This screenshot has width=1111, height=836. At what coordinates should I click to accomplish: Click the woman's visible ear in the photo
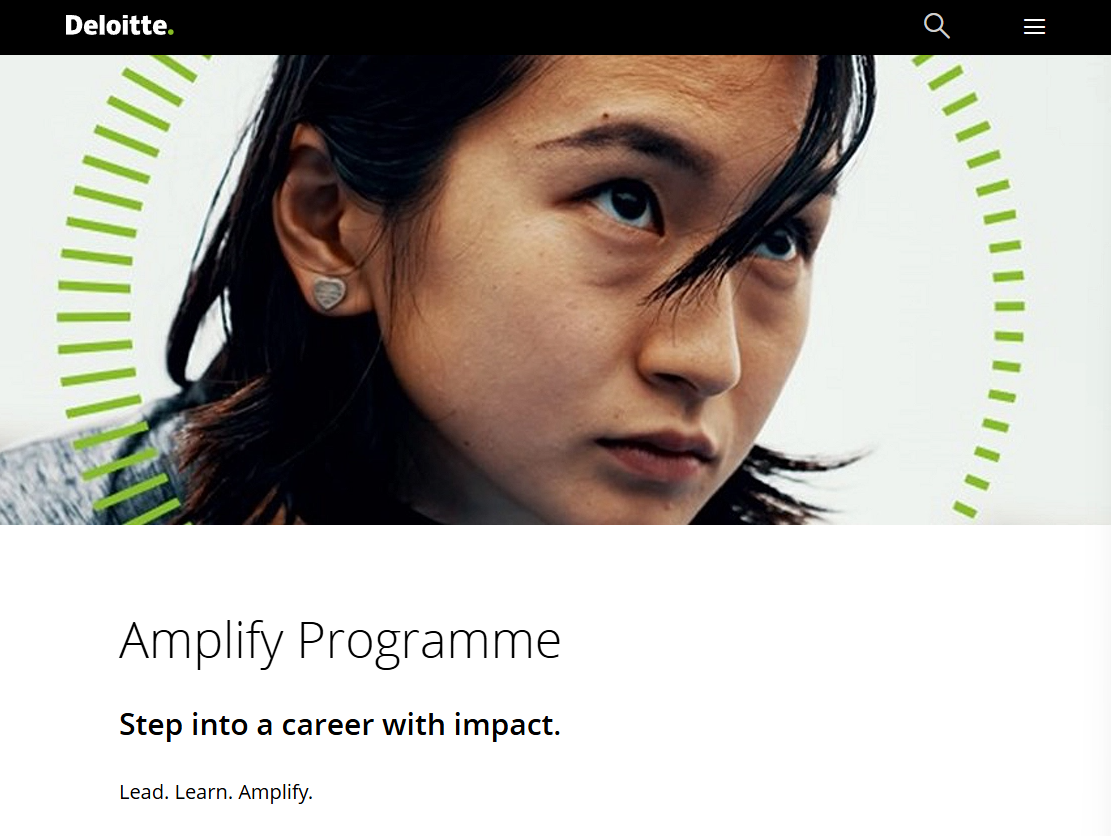tap(310, 230)
